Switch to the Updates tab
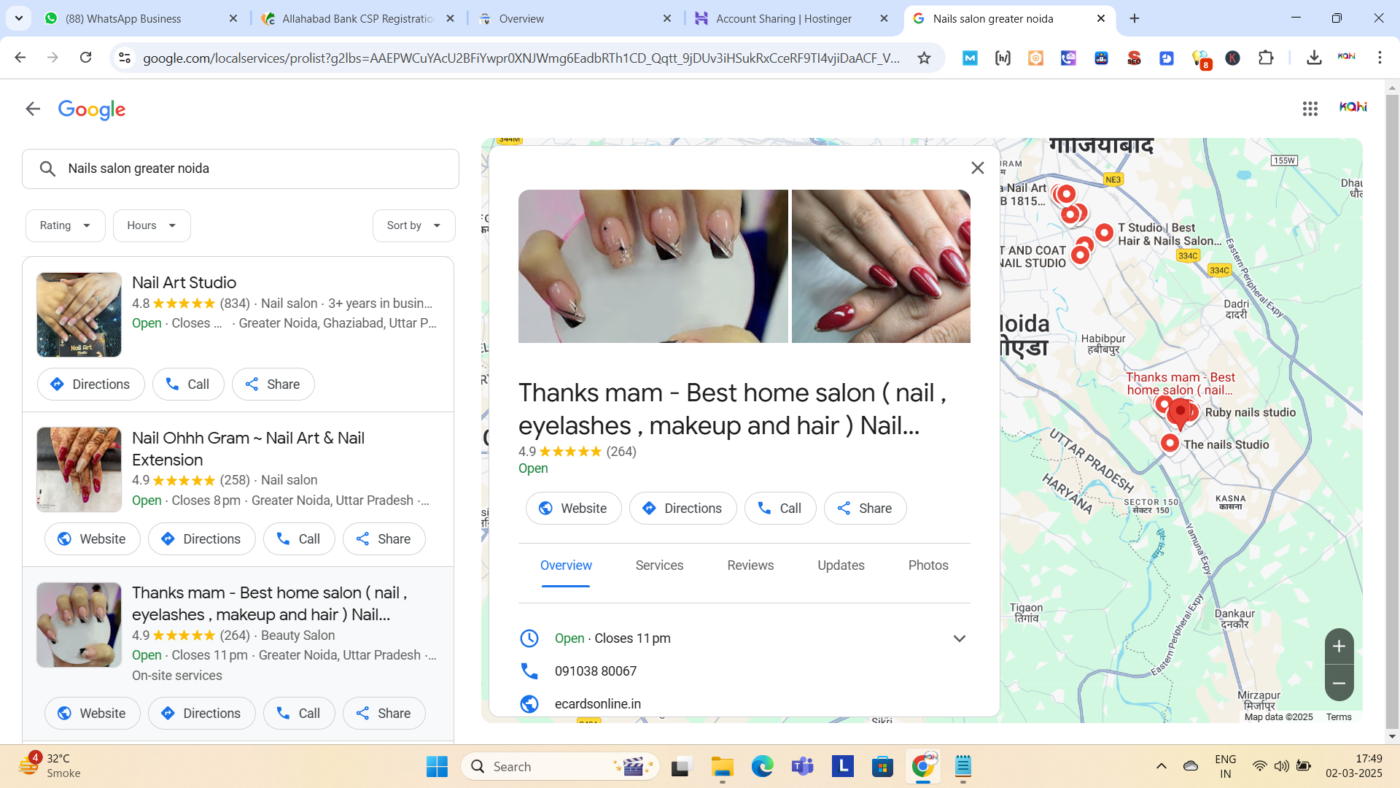Screen dimensions: 1400x788 tap(841, 565)
